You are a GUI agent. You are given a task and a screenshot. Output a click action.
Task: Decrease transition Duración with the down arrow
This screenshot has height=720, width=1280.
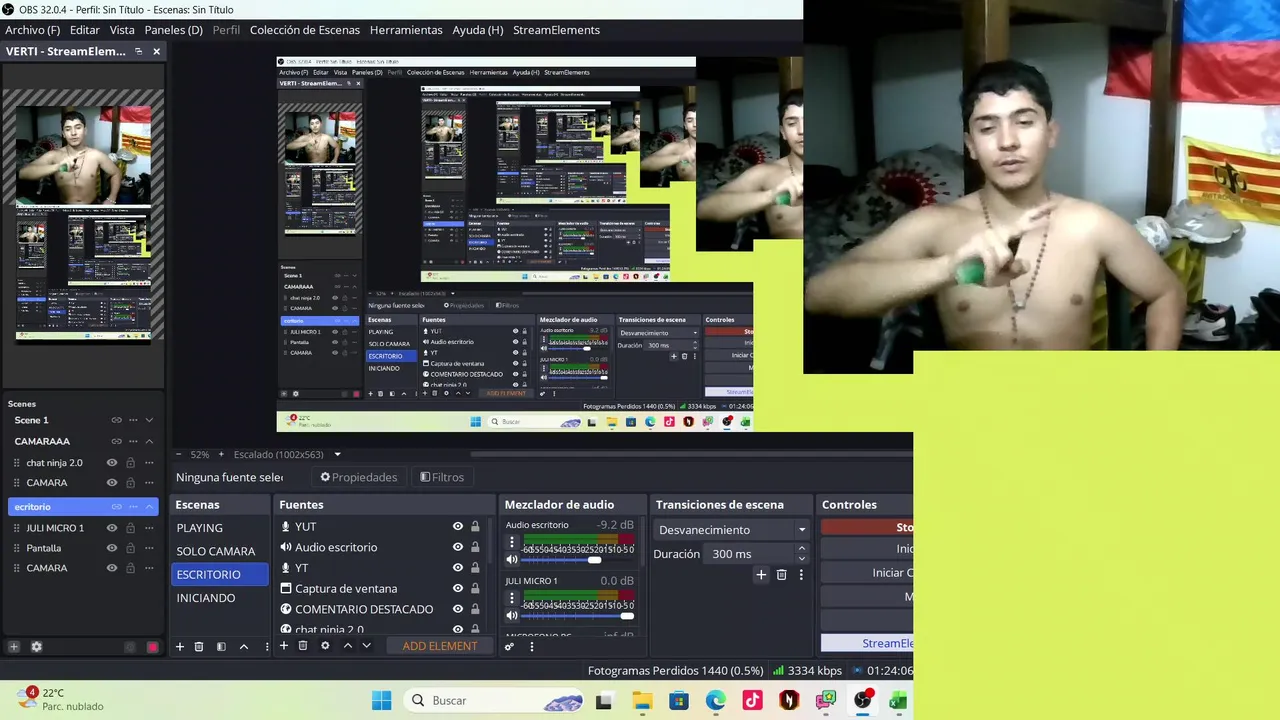pyautogui.click(x=801, y=558)
